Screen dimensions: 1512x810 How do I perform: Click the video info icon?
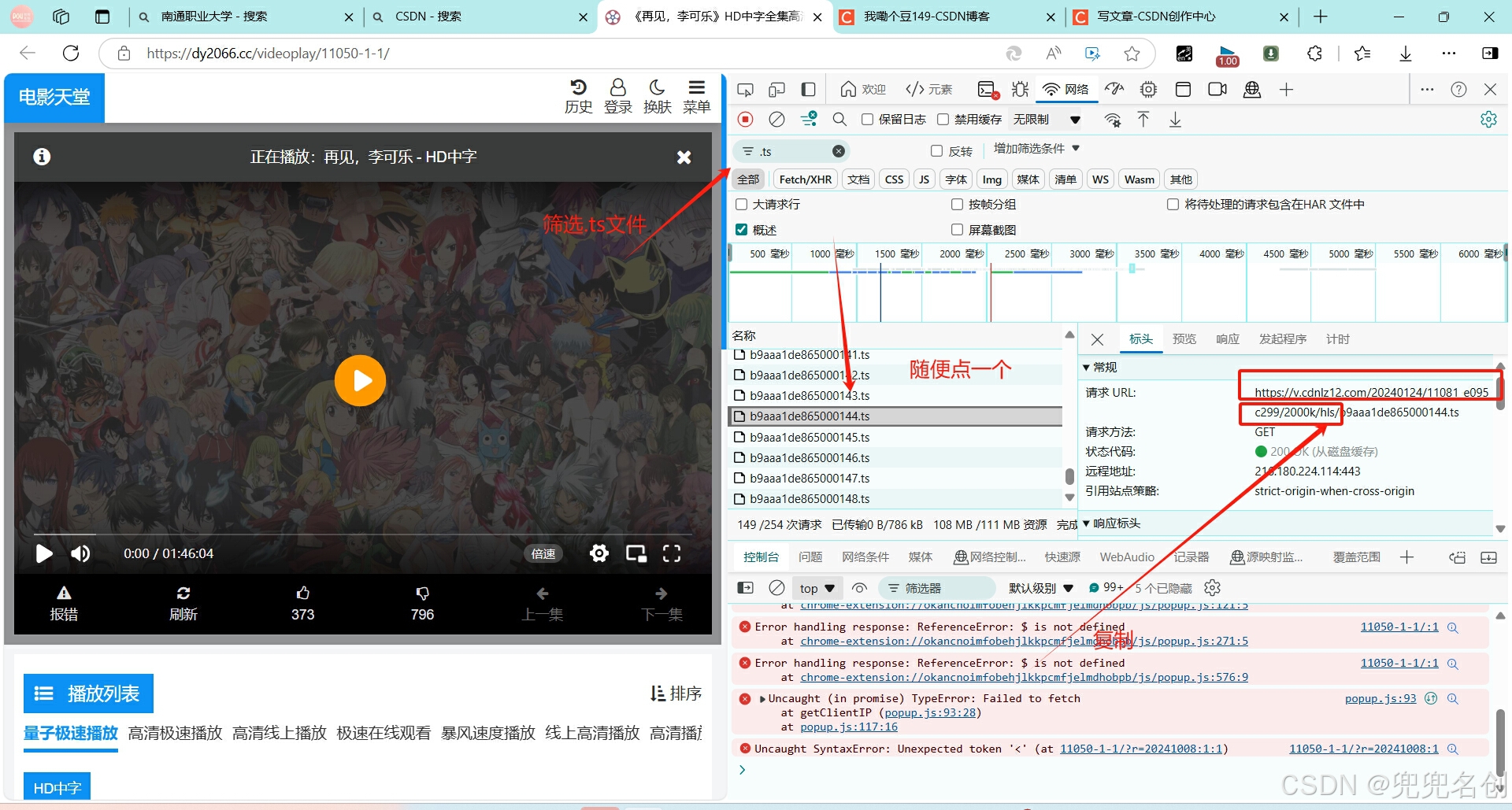coord(42,157)
